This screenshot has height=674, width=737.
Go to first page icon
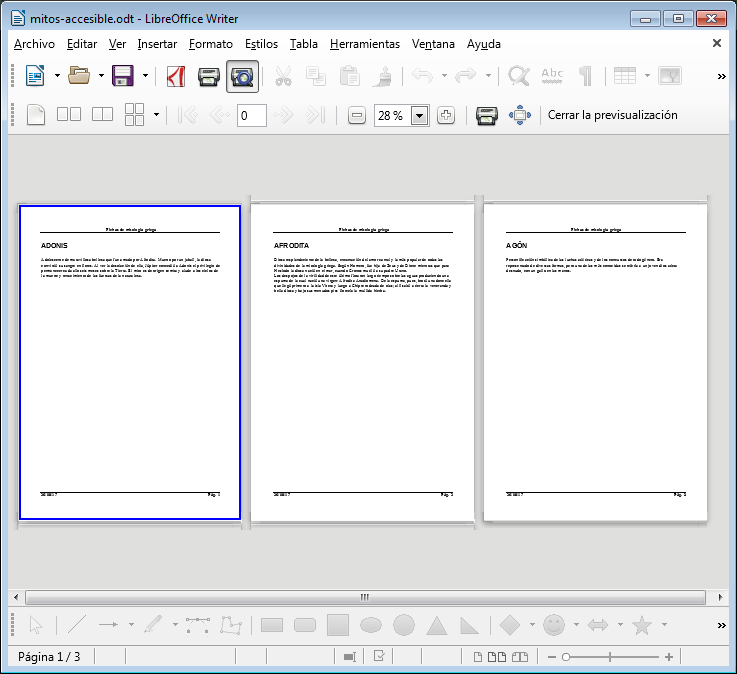[x=188, y=115]
